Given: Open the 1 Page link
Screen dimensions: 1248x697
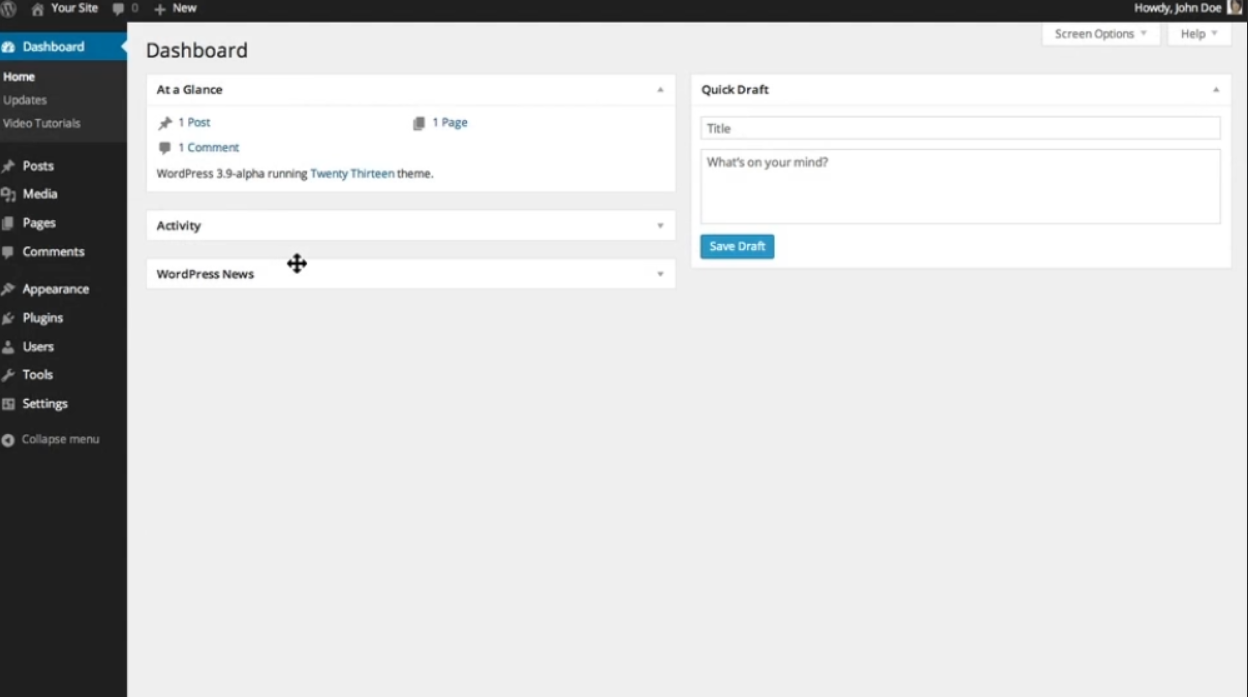Looking at the screenshot, I should 450,123.
